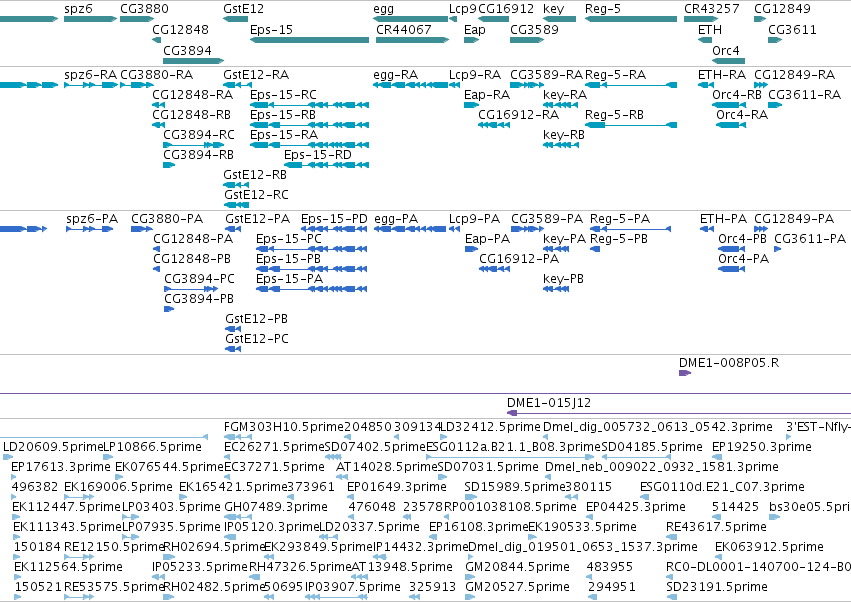Select protein CG3894-PB label

(199, 299)
